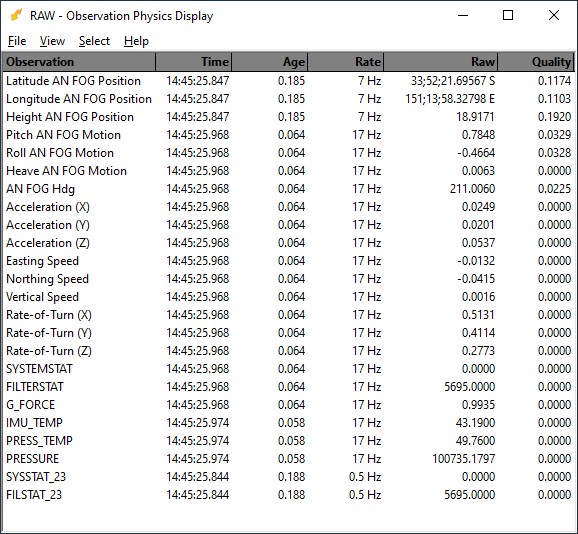578x534 pixels.
Task: Click the Quality column header
Action: point(536,62)
